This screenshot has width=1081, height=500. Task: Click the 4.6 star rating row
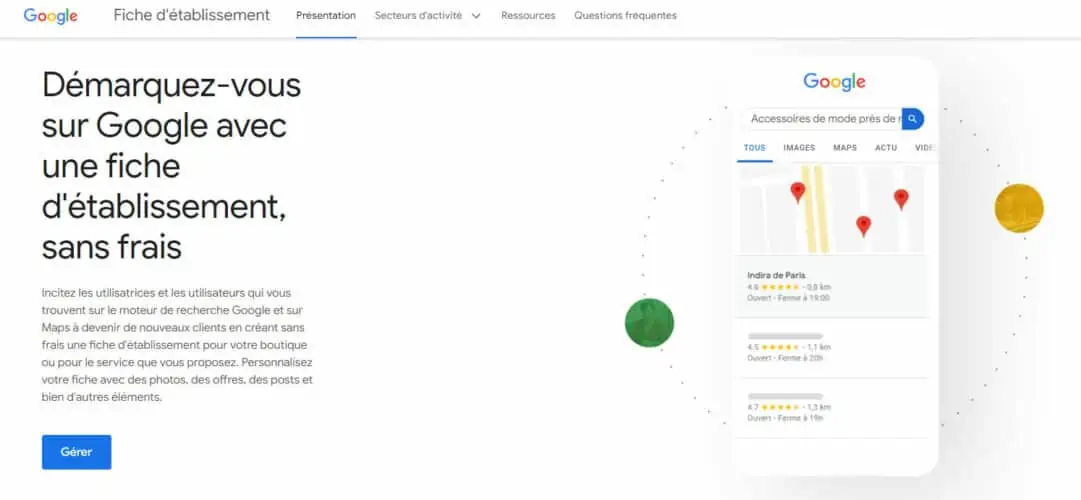[x=789, y=287]
